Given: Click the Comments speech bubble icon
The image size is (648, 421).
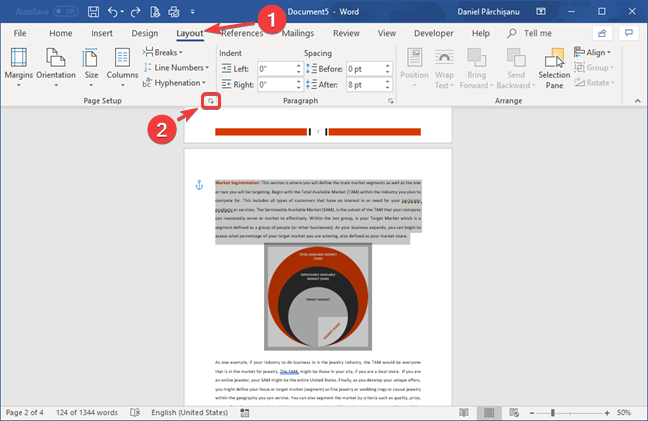Looking at the screenshot, I should (x=629, y=33).
